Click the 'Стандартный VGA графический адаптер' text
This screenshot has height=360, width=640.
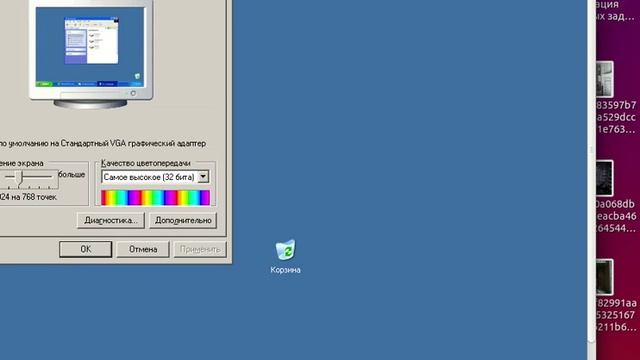[133, 143]
